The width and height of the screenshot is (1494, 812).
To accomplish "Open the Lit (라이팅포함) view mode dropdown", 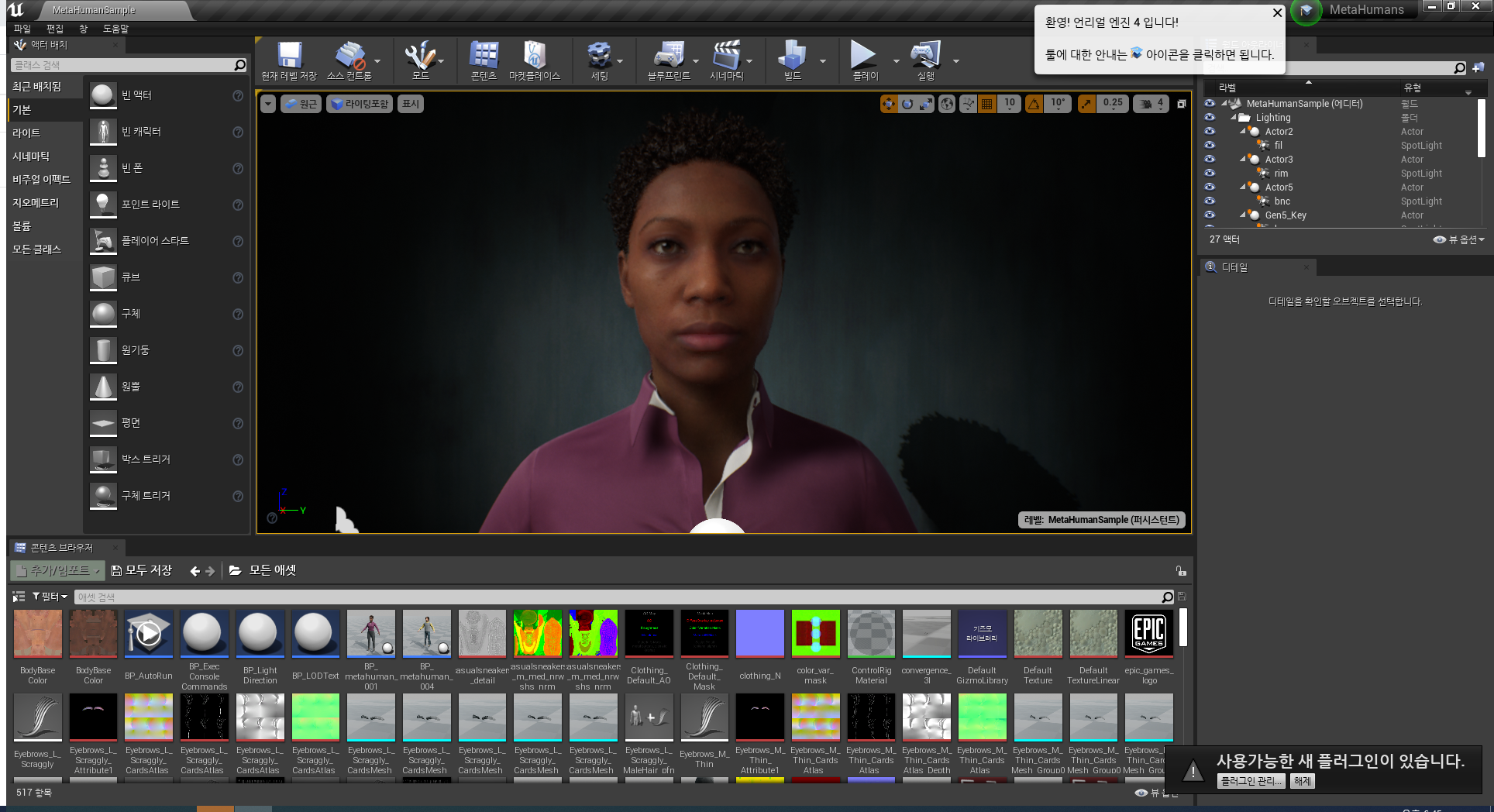I will click(360, 104).
